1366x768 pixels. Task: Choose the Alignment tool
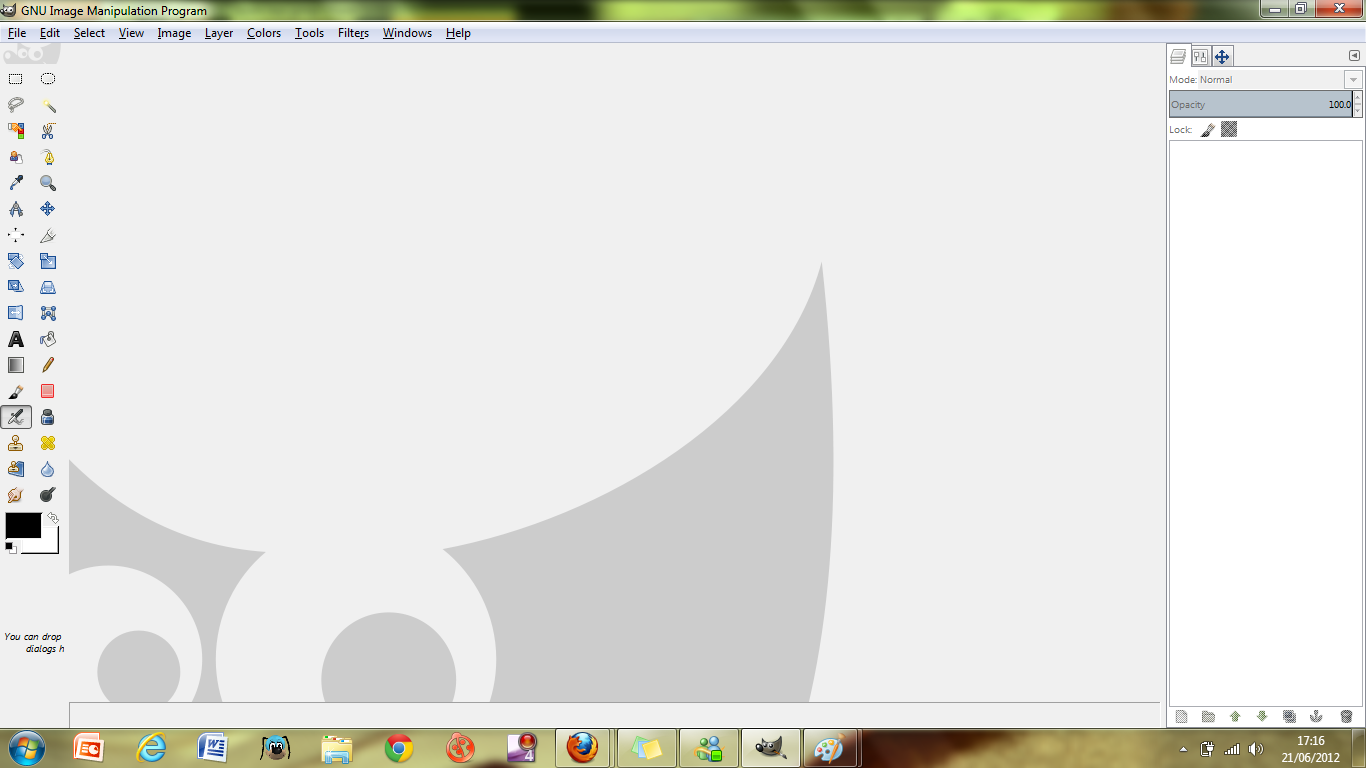[x=16, y=235]
